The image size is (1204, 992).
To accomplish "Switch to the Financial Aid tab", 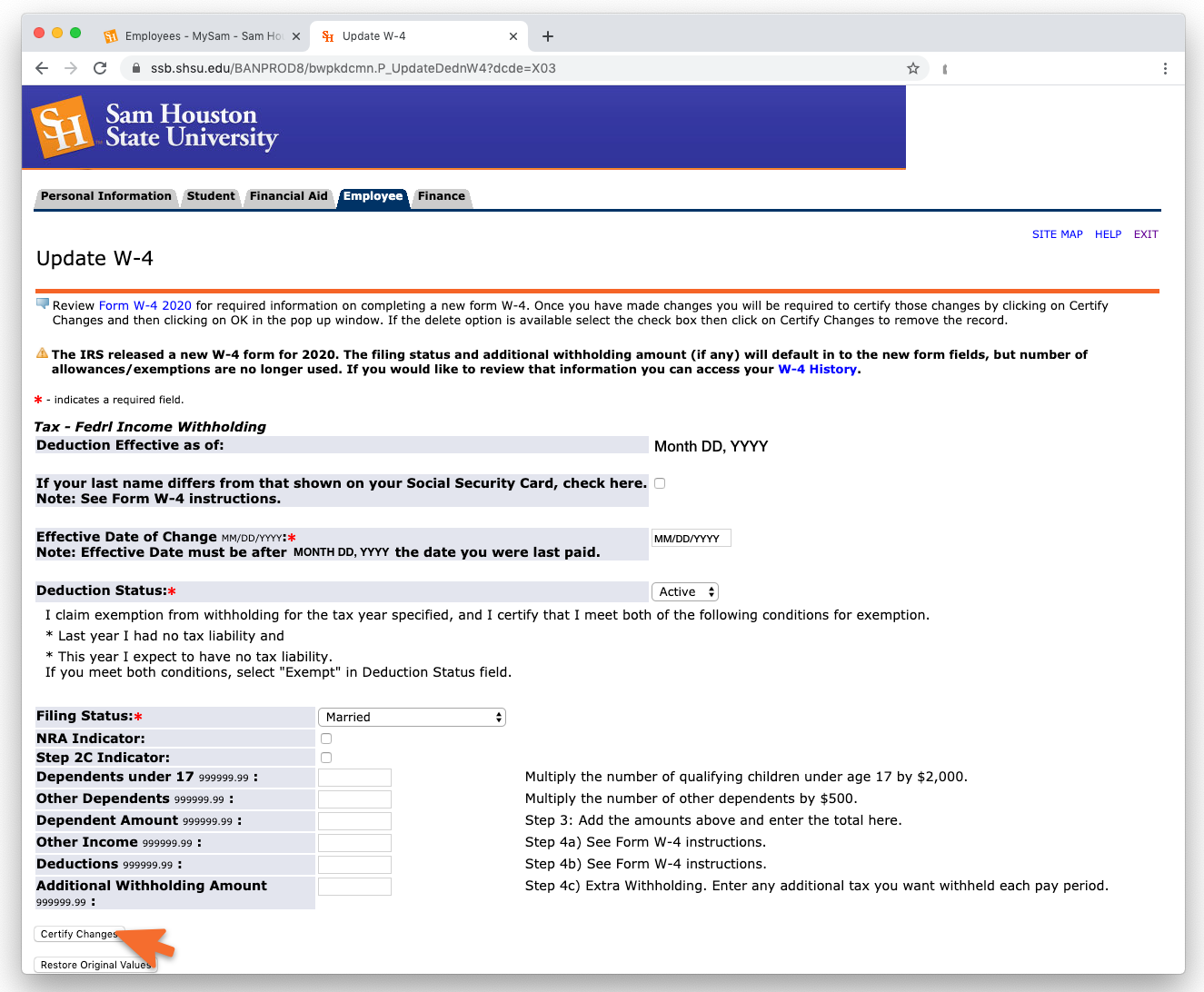I will (x=288, y=196).
